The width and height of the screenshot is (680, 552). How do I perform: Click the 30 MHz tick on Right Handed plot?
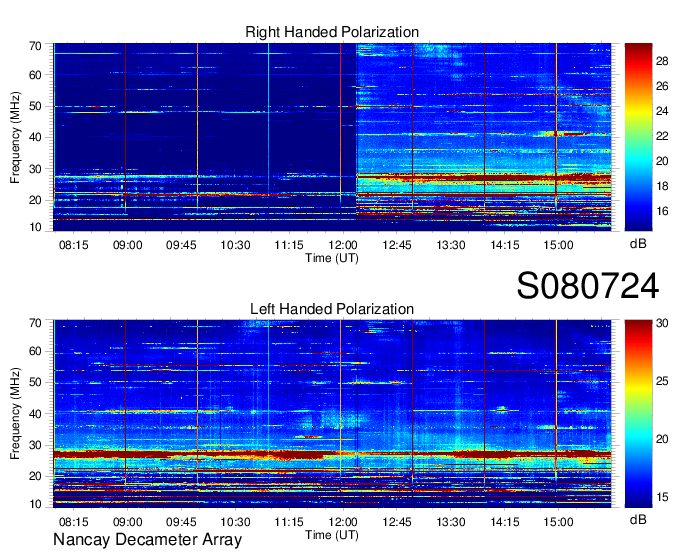coord(35,170)
